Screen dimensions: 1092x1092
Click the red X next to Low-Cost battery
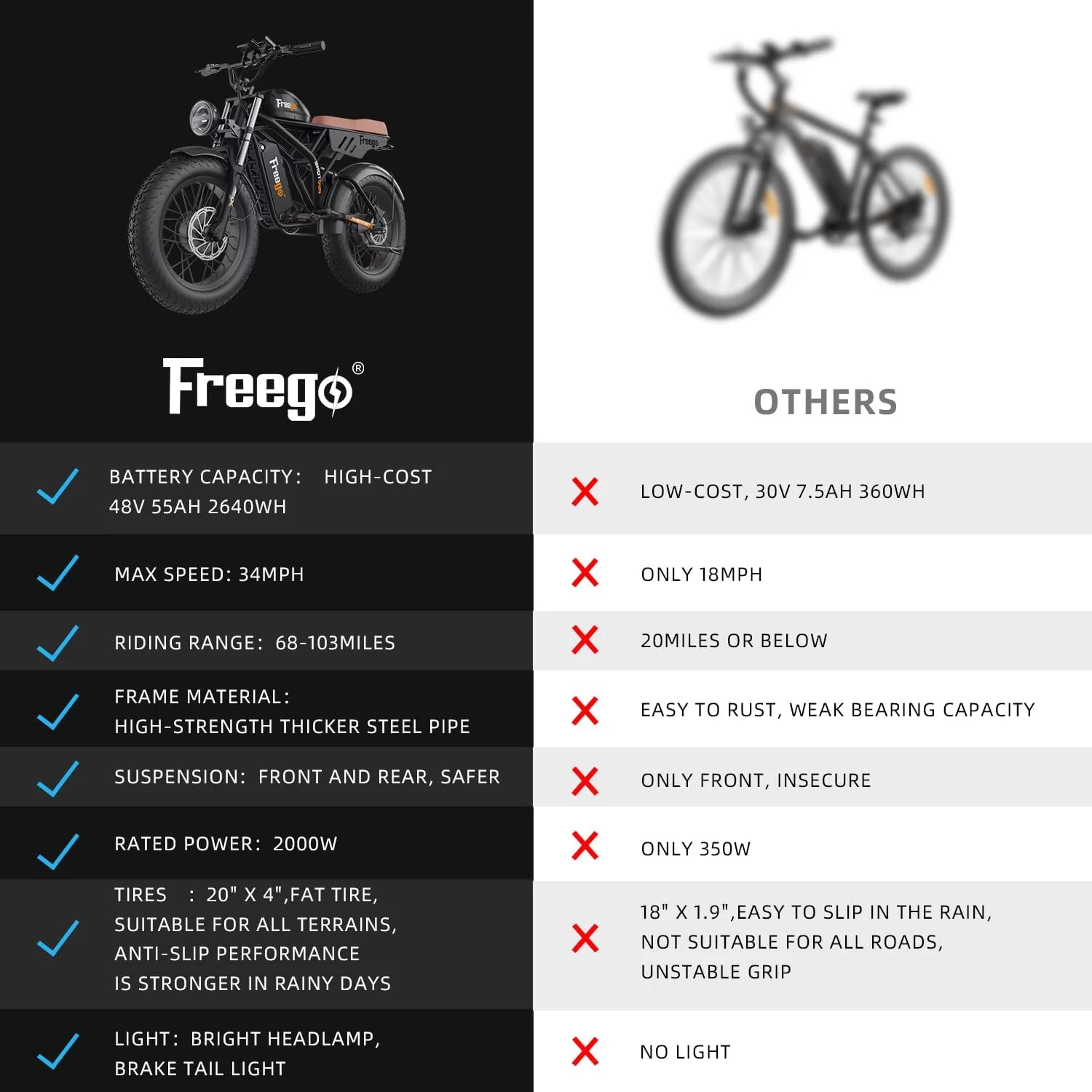tap(585, 492)
